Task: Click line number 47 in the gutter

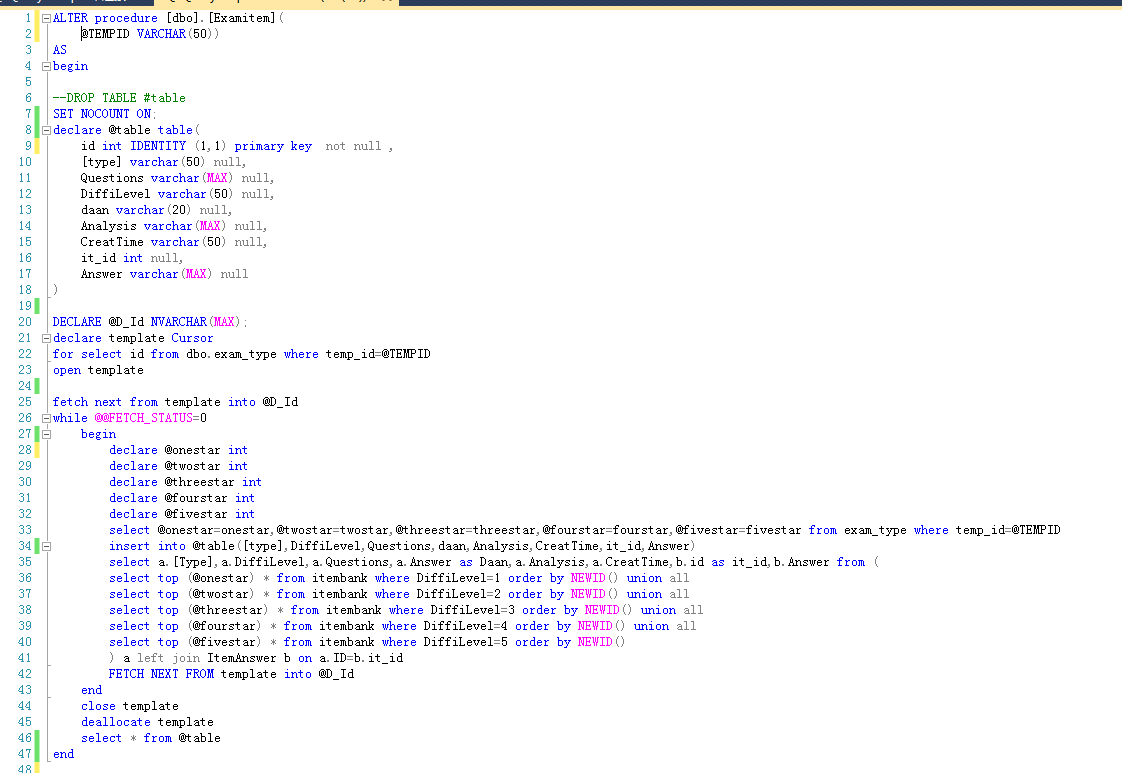Action: [25, 754]
